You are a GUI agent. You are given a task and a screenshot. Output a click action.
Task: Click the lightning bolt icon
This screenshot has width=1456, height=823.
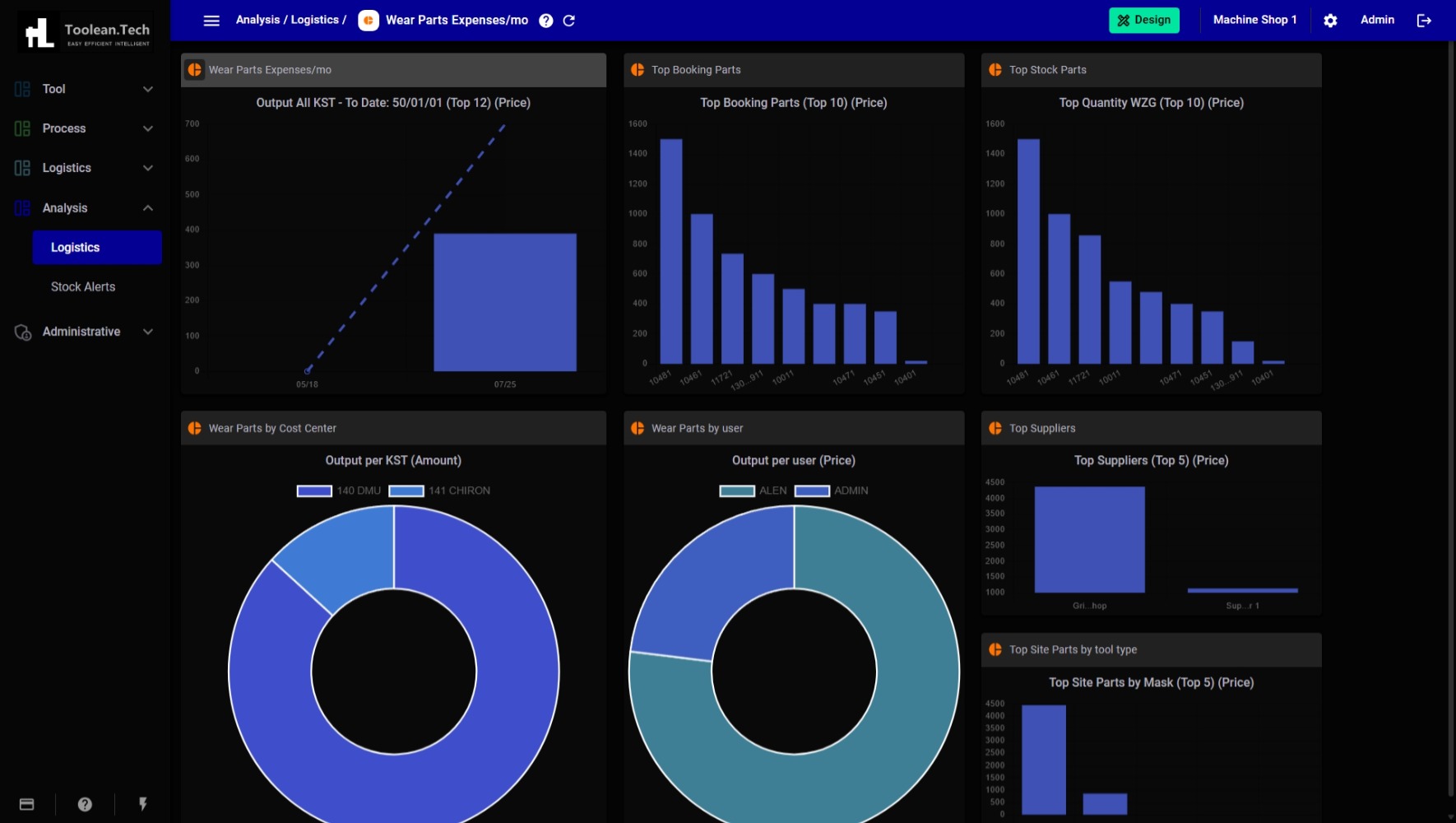[143, 804]
